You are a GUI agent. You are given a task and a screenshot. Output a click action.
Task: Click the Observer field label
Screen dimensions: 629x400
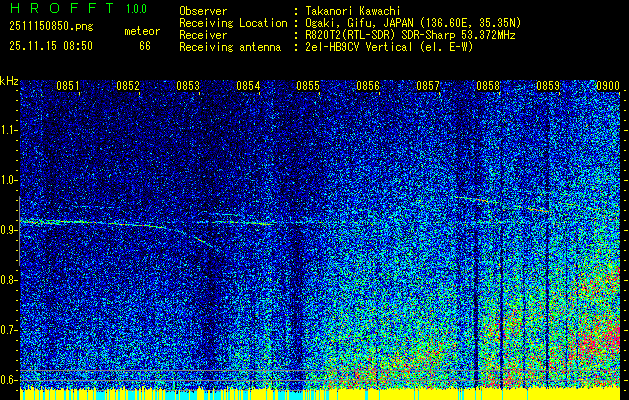coord(203,11)
